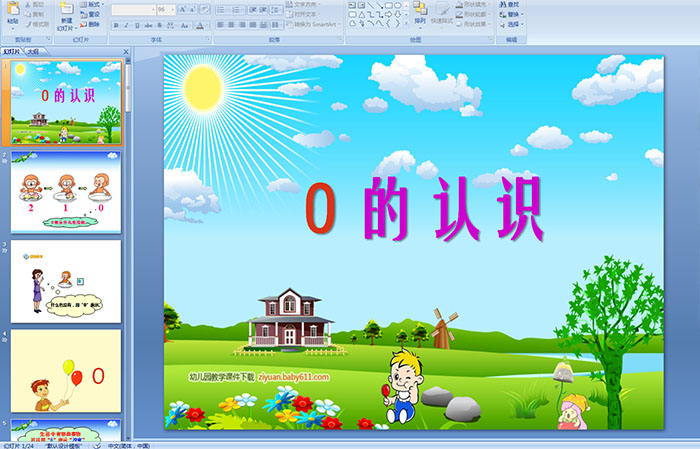Select the Triangle shape
The width and height of the screenshot is (700, 449).
point(361,14)
